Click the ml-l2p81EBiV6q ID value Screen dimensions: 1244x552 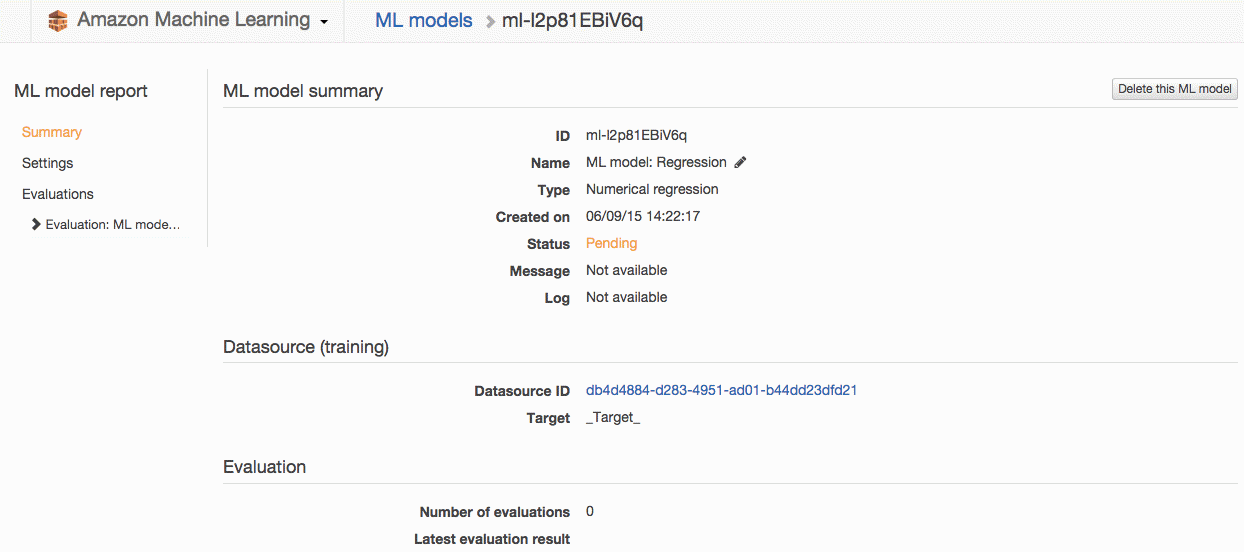point(636,135)
